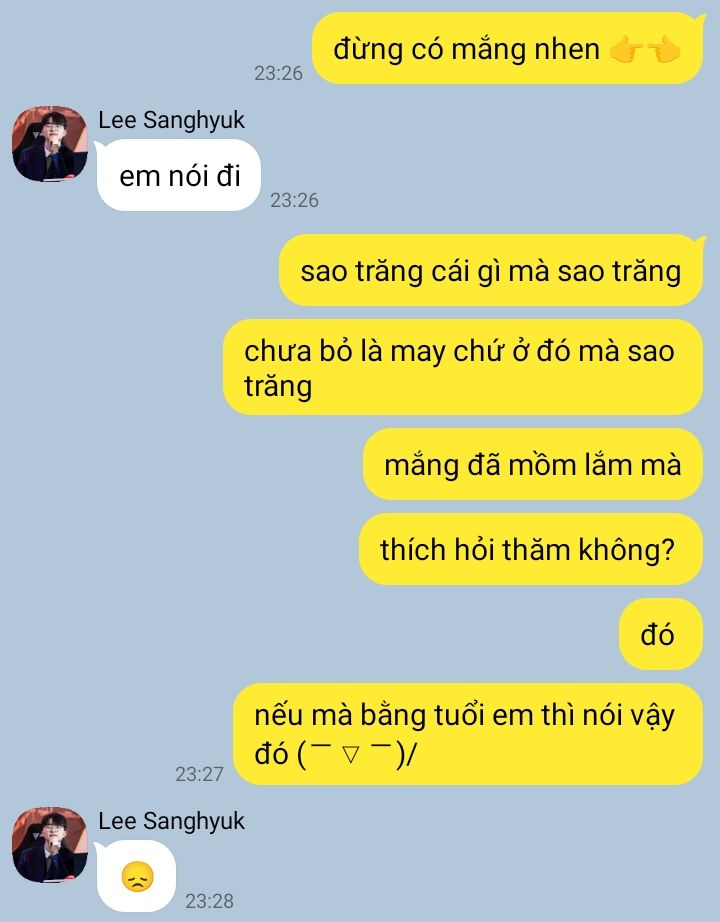The image size is (720, 922).
Task: Select the 'đừng có mắng nhen' message bubble
Action: [x=508, y=48]
